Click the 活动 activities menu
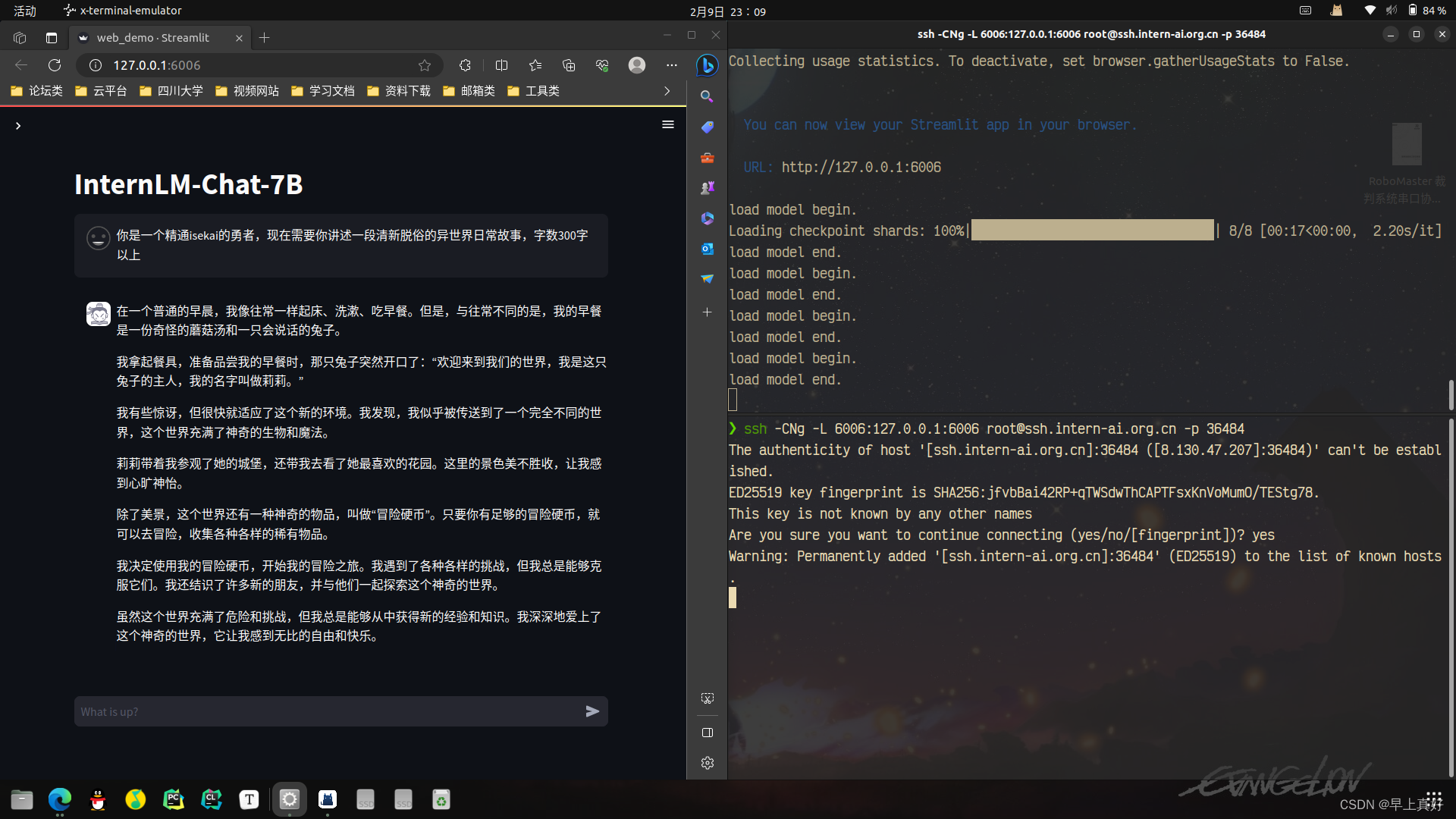1456x819 pixels. tap(25, 11)
